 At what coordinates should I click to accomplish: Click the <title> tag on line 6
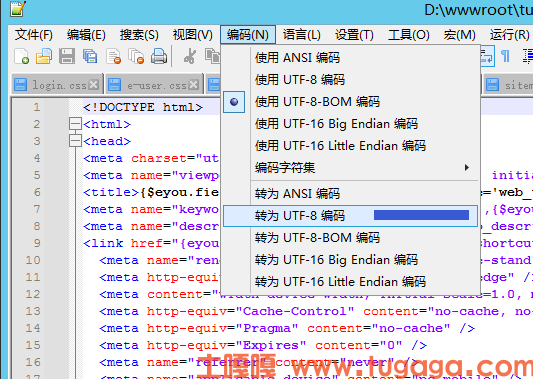coord(111,192)
